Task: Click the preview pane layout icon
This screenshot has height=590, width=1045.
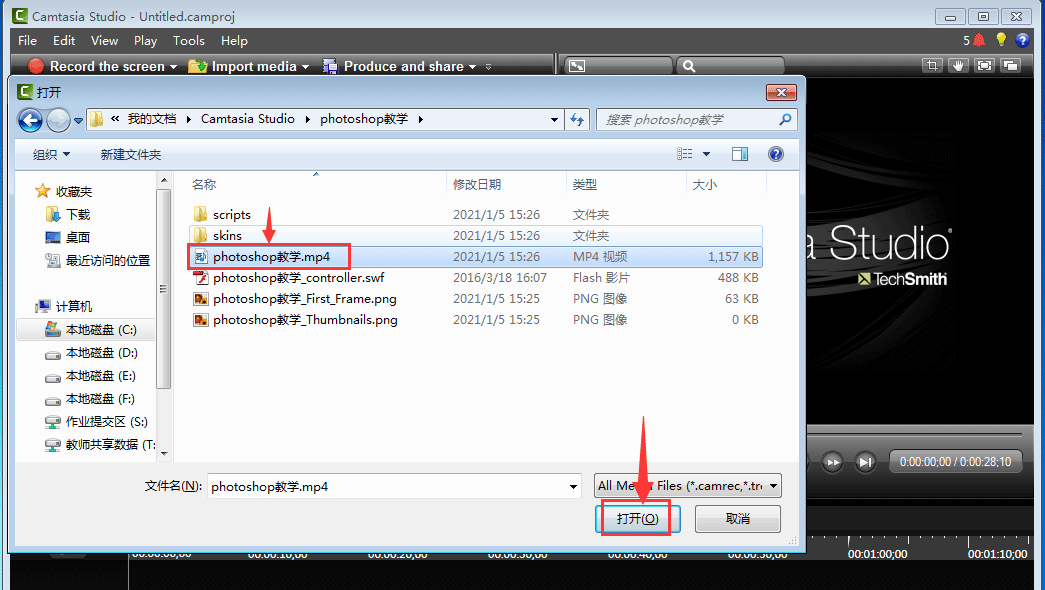Action: [x=1010, y=65]
